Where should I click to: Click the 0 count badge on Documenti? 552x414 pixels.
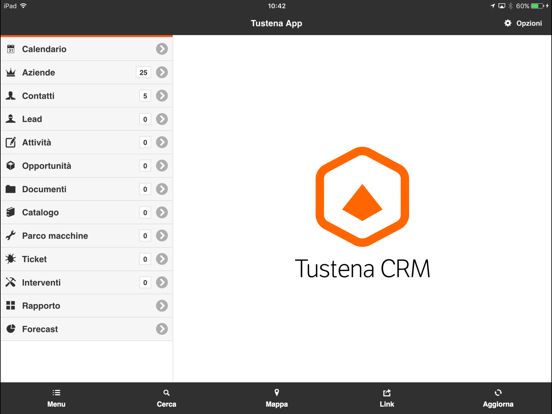tap(145, 189)
